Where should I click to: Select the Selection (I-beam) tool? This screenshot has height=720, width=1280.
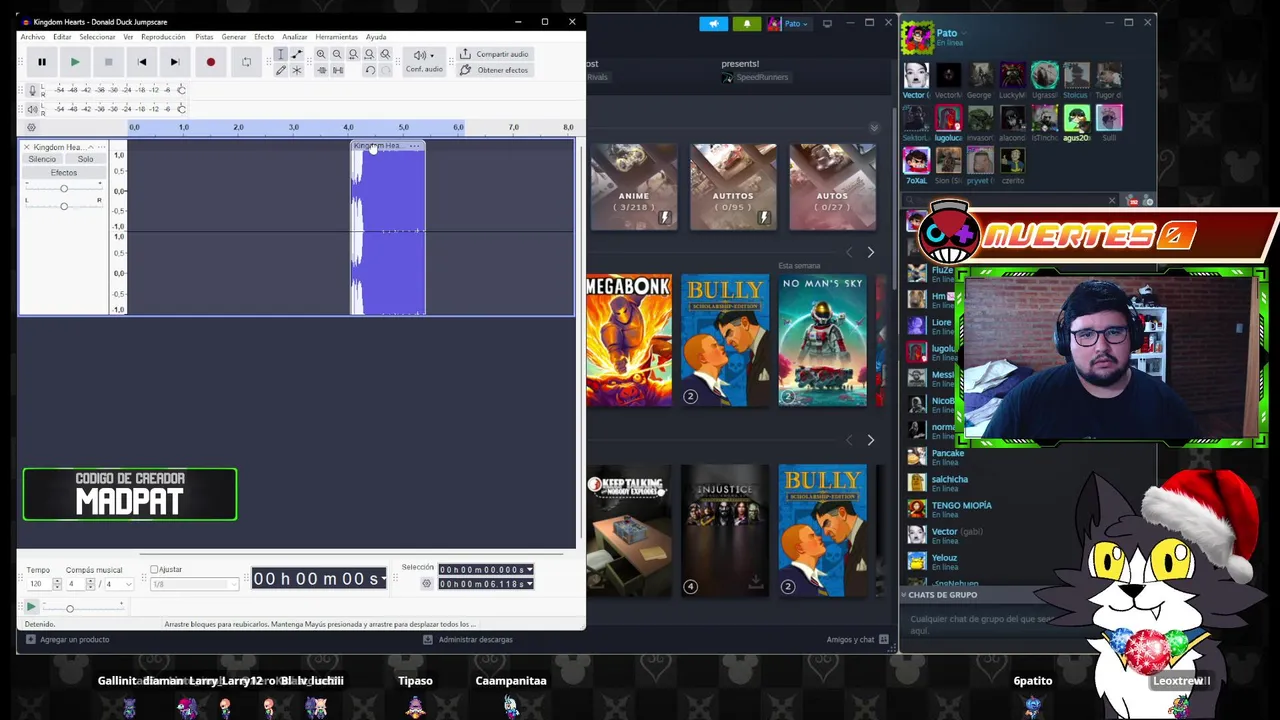click(281, 54)
